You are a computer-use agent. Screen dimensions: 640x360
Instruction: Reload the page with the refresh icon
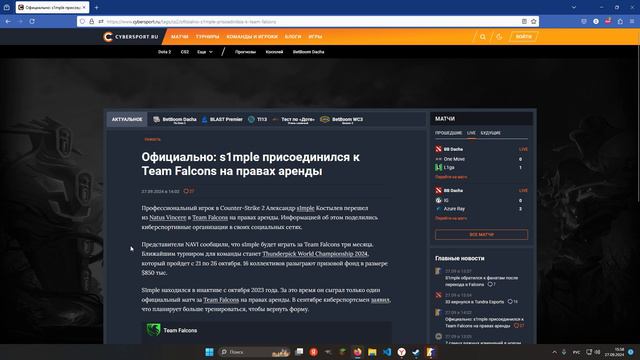tap(32, 21)
